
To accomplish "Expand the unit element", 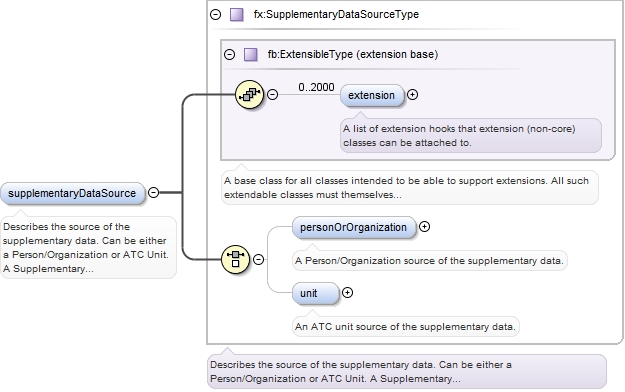I will click(348, 293).
